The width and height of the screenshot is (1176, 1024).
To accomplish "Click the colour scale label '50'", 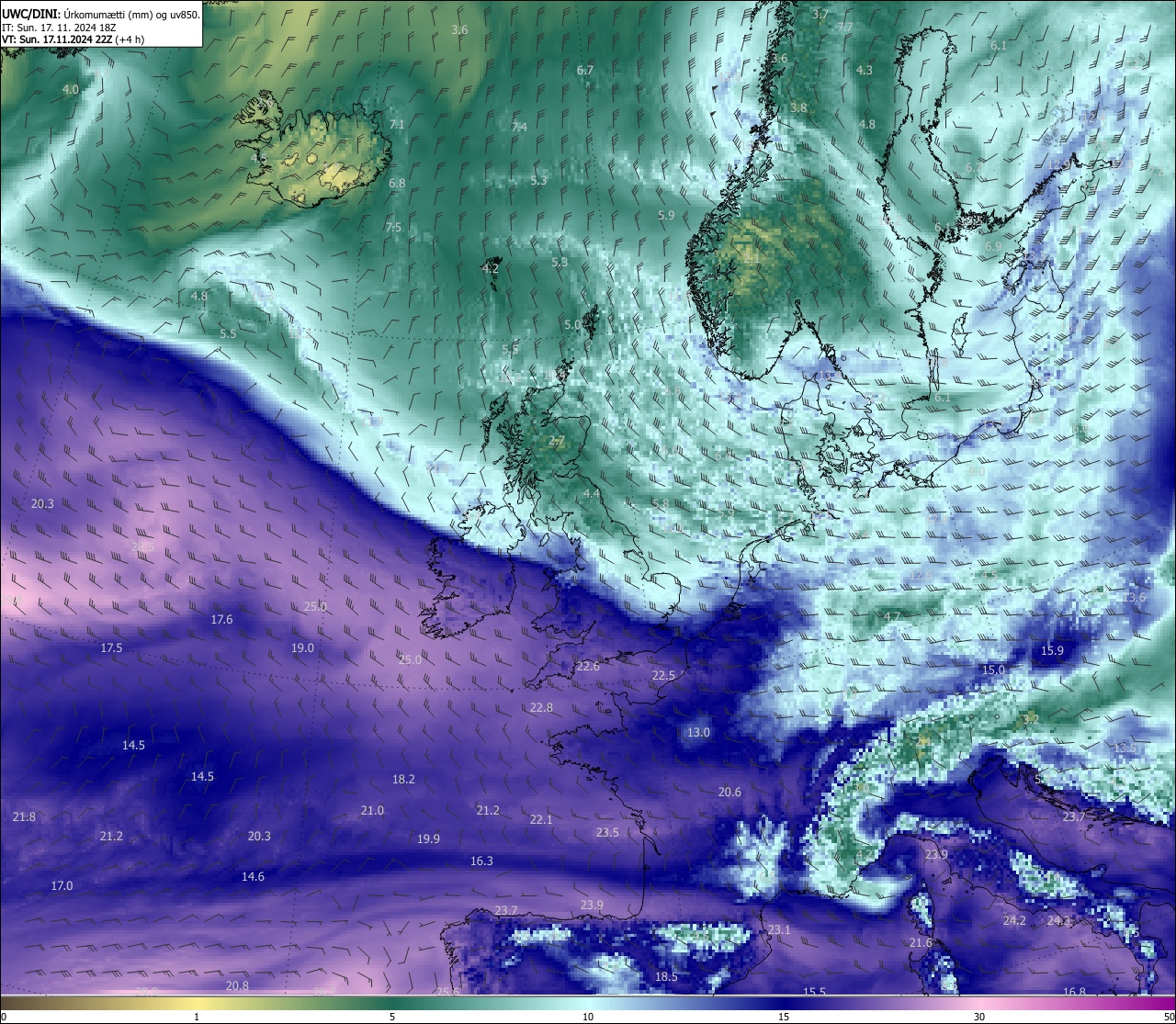I will tap(1169, 1017).
